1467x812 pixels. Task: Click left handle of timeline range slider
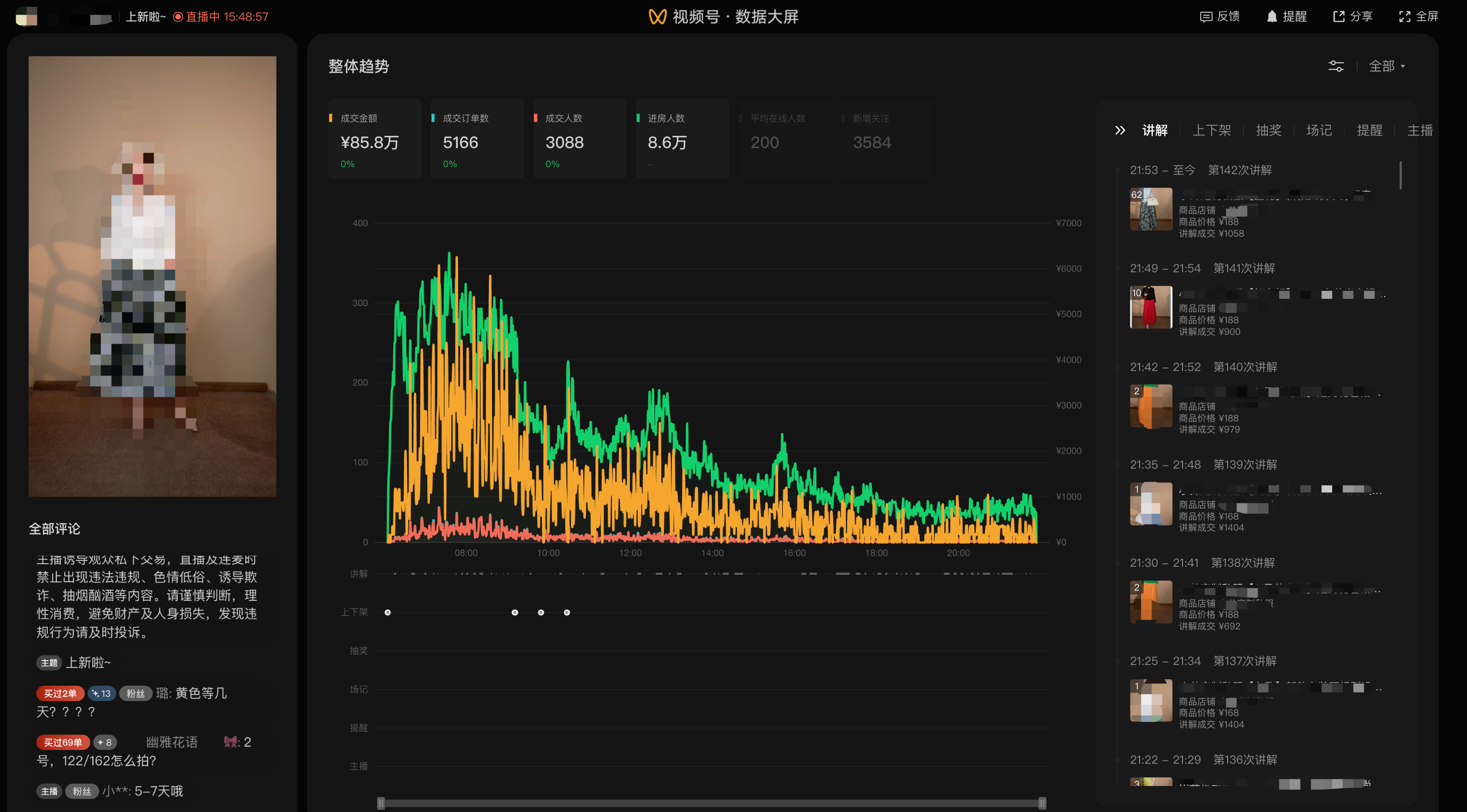[381, 803]
